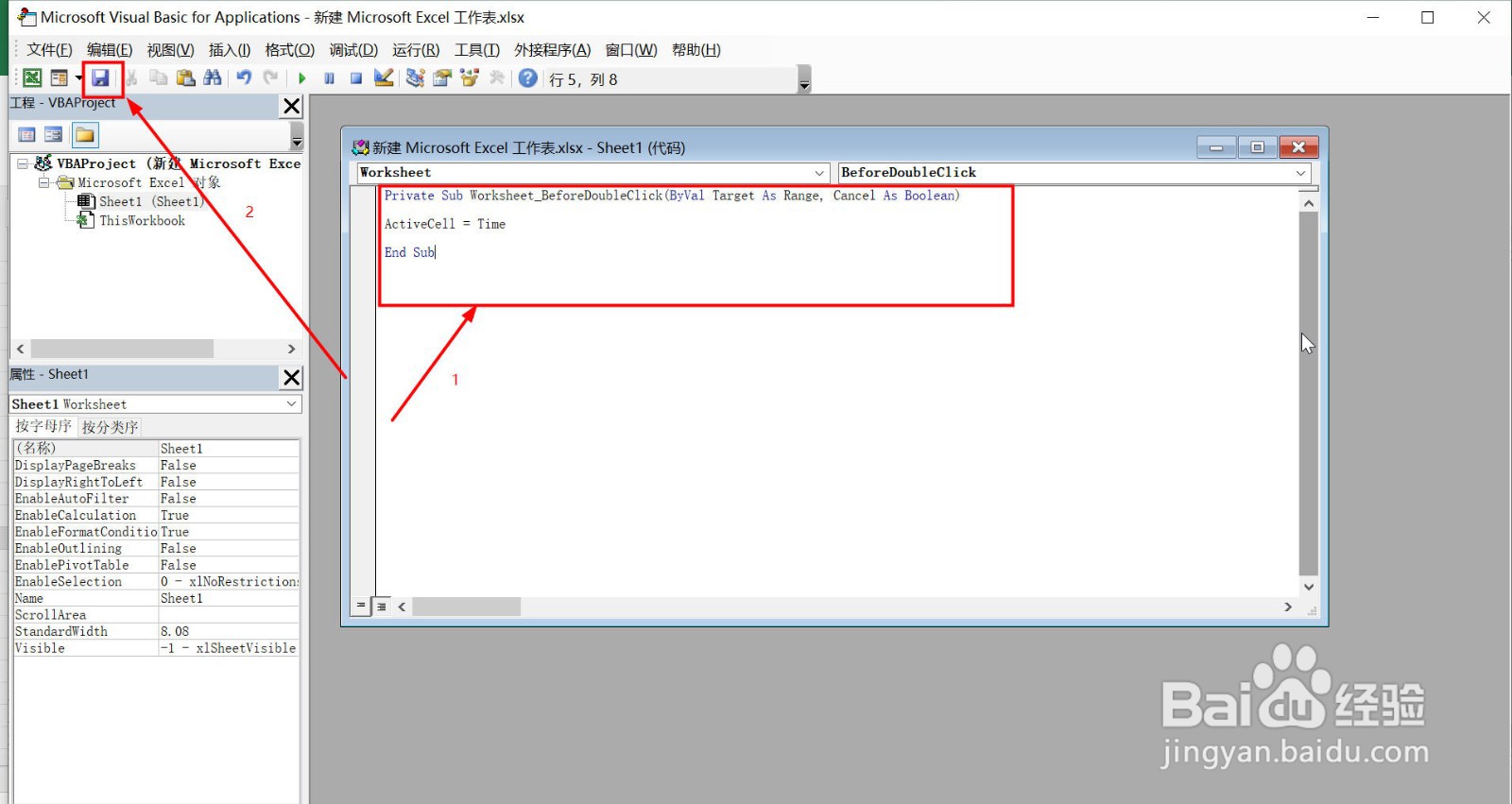This screenshot has height=804, width=1512.
Task: Open the 调试(D) menu
Action: pyautogui.click(x=353, y=50)
